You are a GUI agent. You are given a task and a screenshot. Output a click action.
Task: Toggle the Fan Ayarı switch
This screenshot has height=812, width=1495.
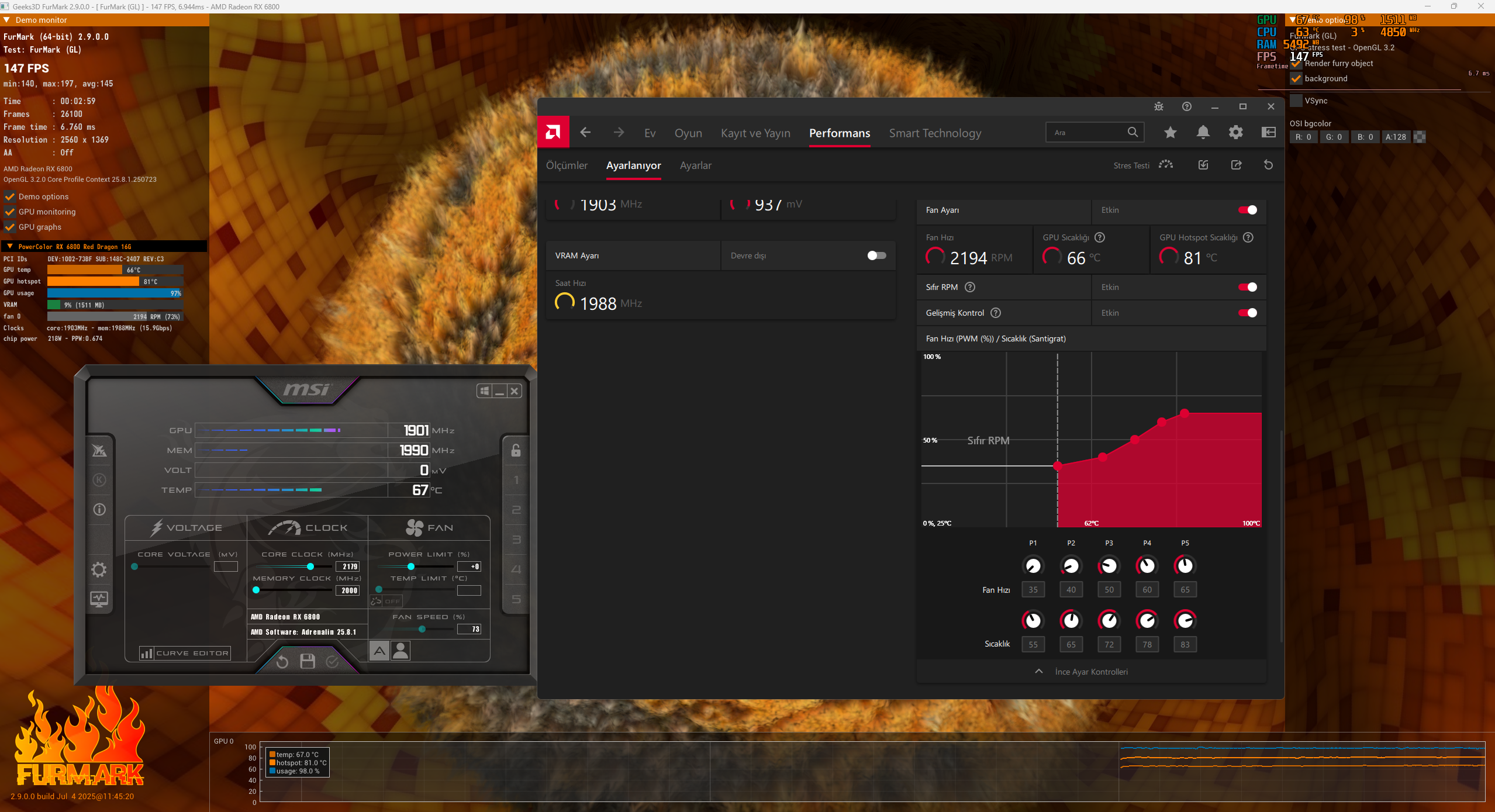[x=1247, y=210]
